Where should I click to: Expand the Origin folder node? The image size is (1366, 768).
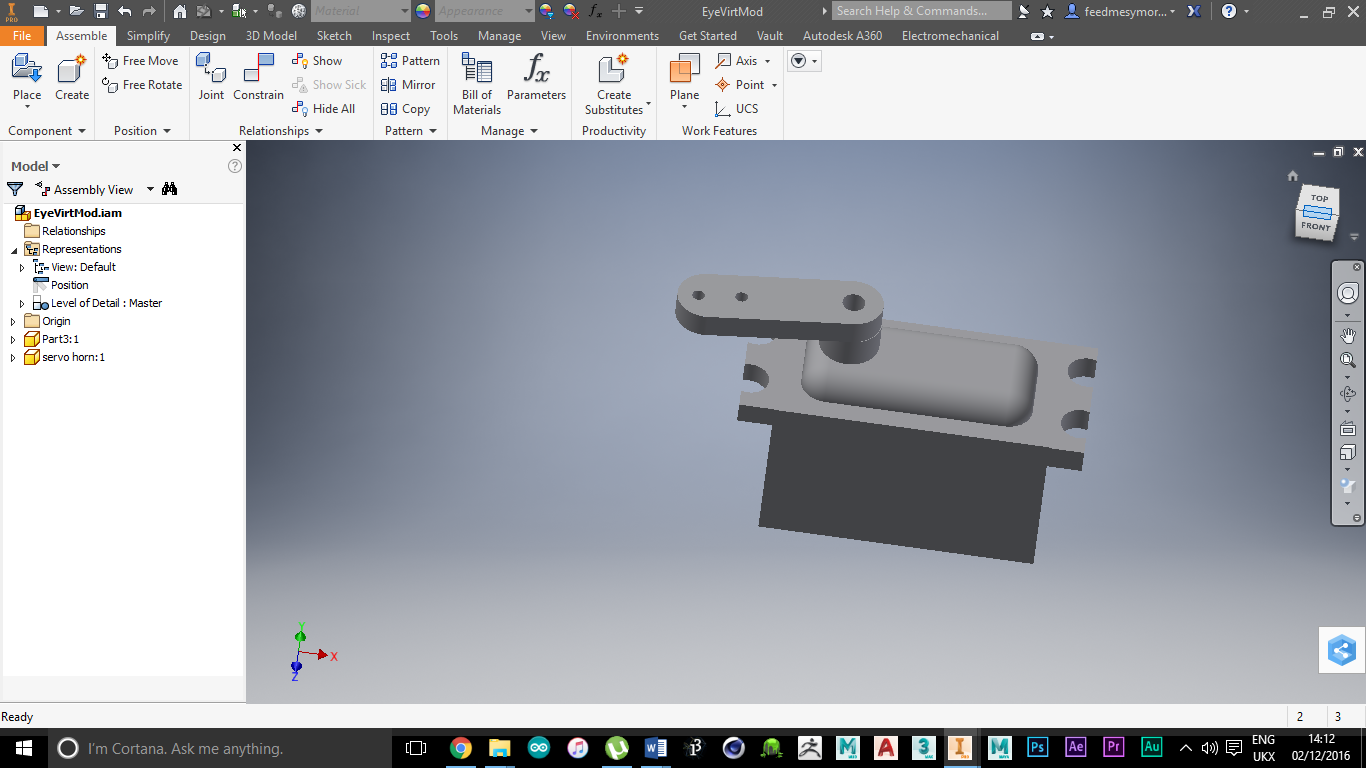pos(13,321)
